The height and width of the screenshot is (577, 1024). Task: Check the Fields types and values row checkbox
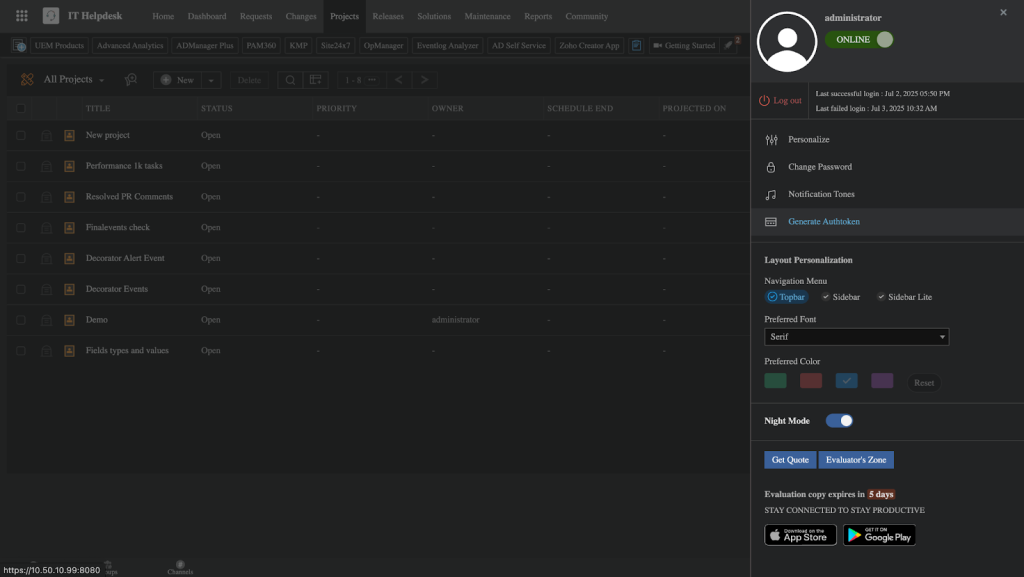[x=21, y=351]
